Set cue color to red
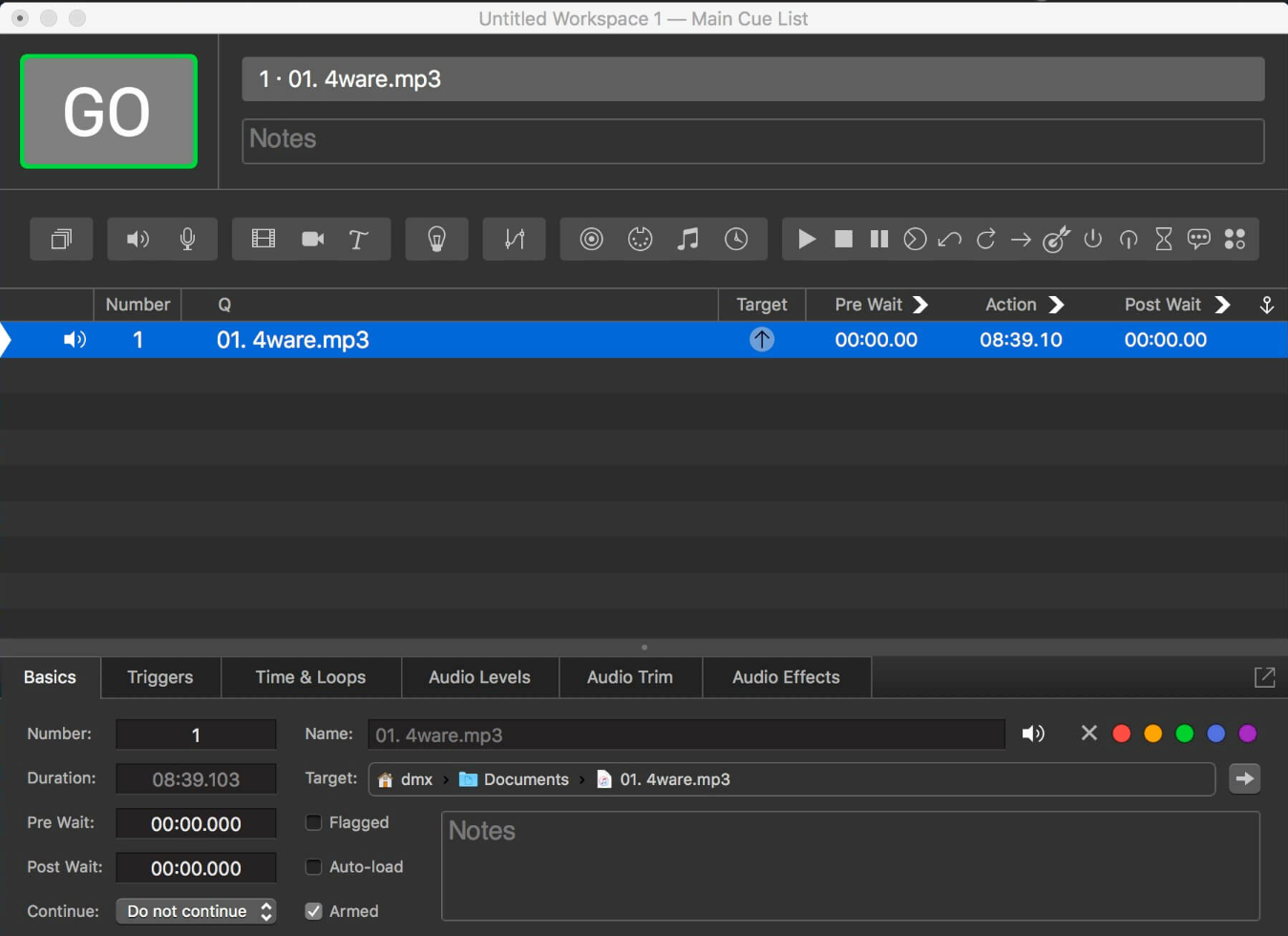Screen dimensions: 1288x936 (1122, 734)
